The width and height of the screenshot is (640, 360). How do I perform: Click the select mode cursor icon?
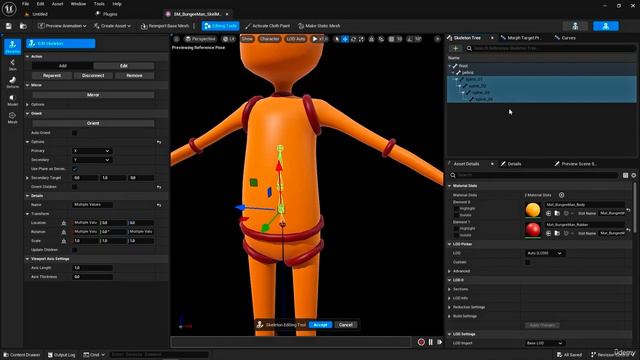[x=336, y=39]
